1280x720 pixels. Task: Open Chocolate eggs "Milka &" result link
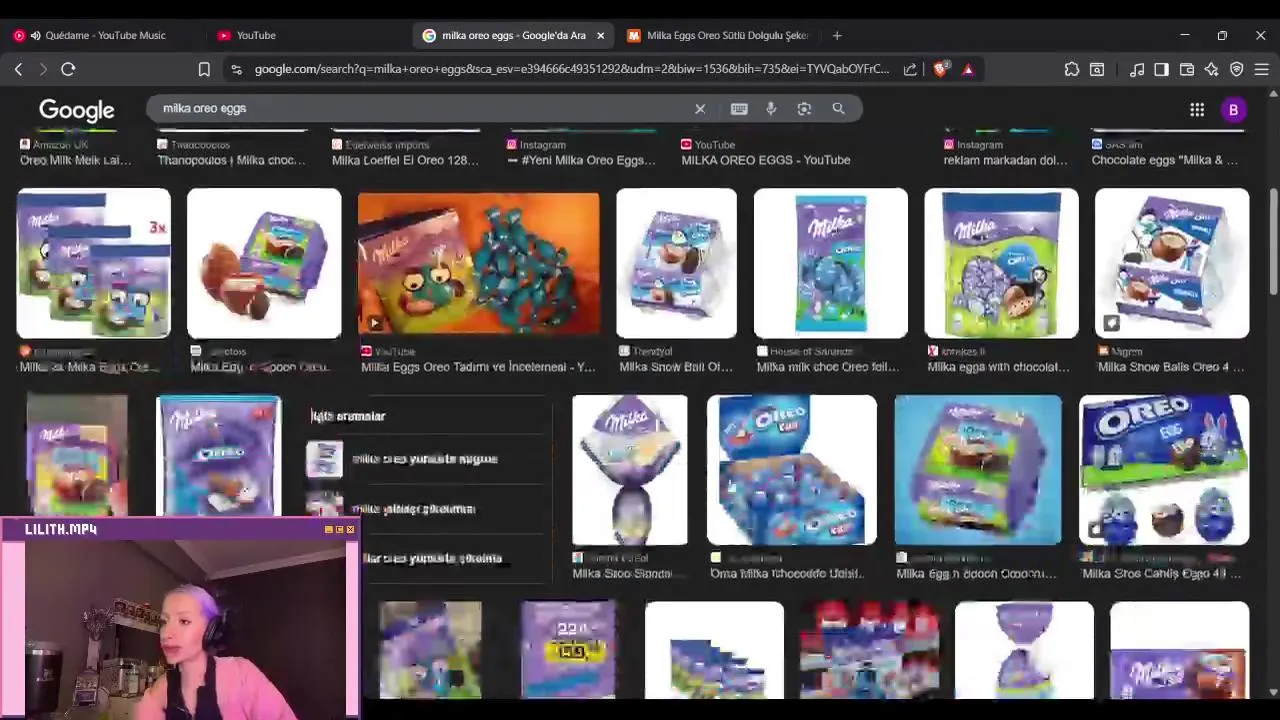(x=1164, y=160)
